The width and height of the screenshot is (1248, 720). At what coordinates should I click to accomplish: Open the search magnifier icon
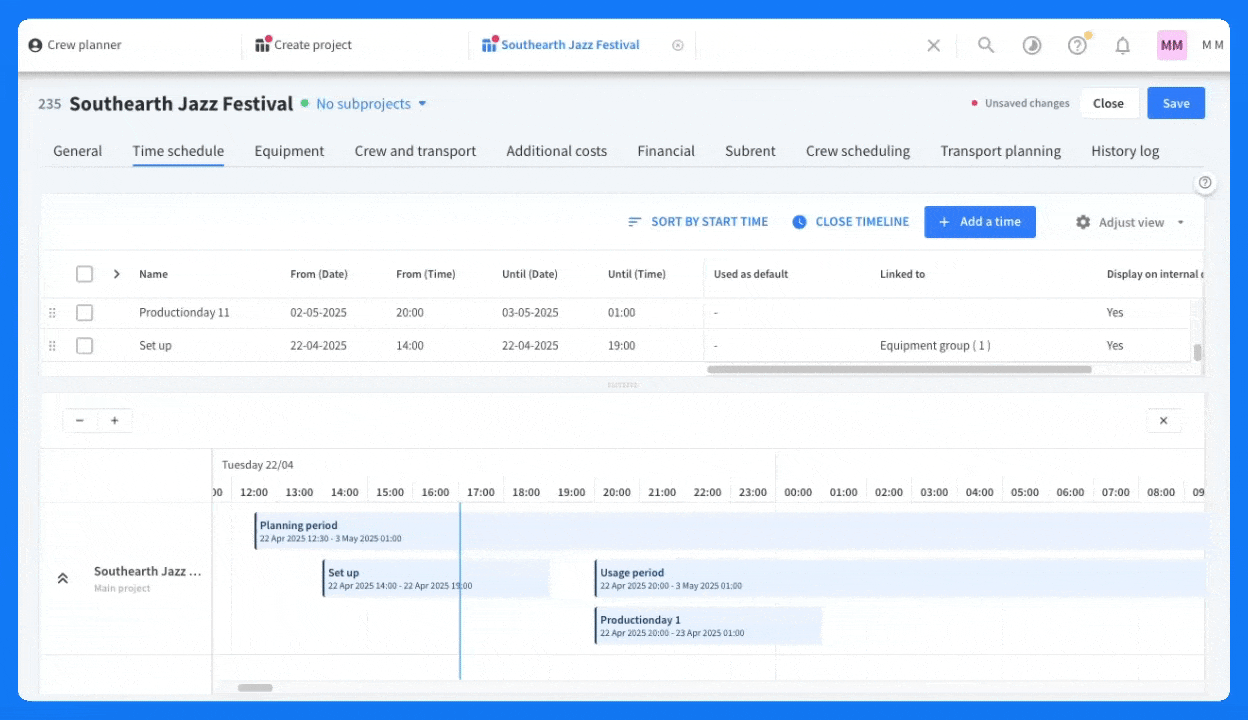986,45
